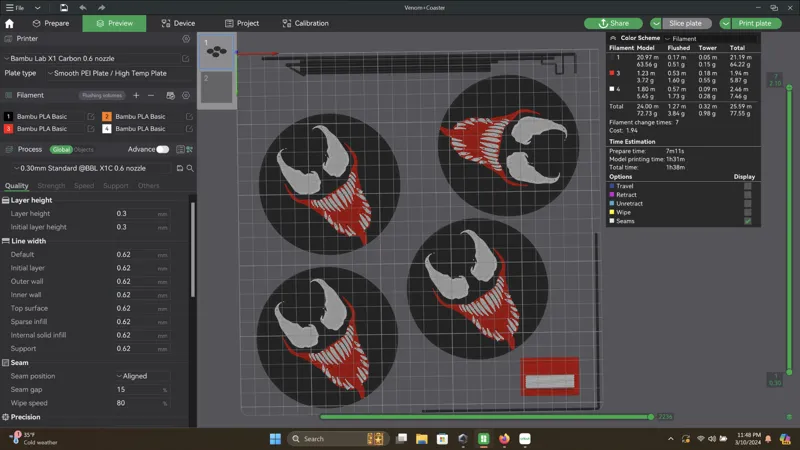Open Color Scheme Filament dropdown

[710, 39]
